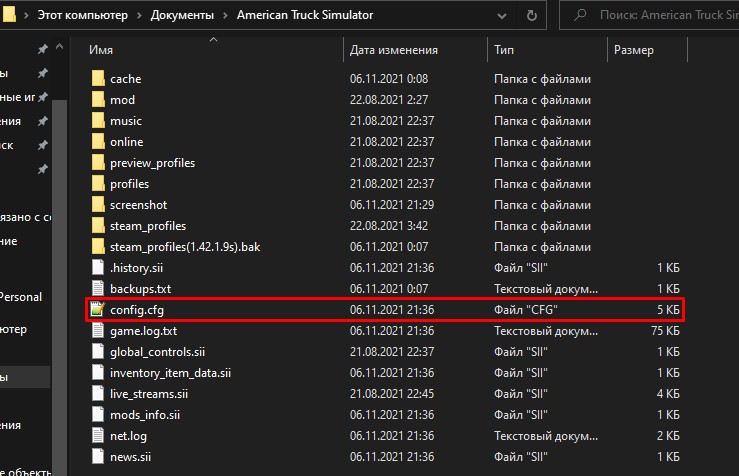Click the search magnifier icon

tap(581, 16)
